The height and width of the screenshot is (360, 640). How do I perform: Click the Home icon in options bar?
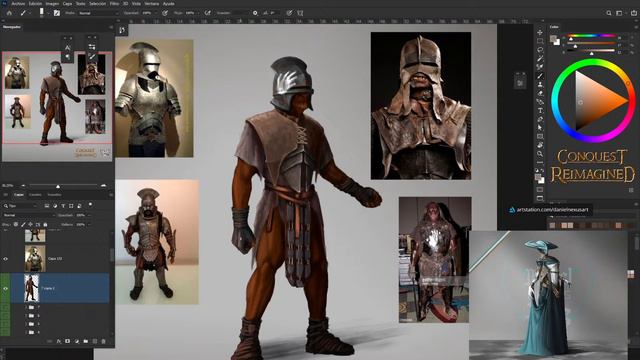click(x=9, y=13)
